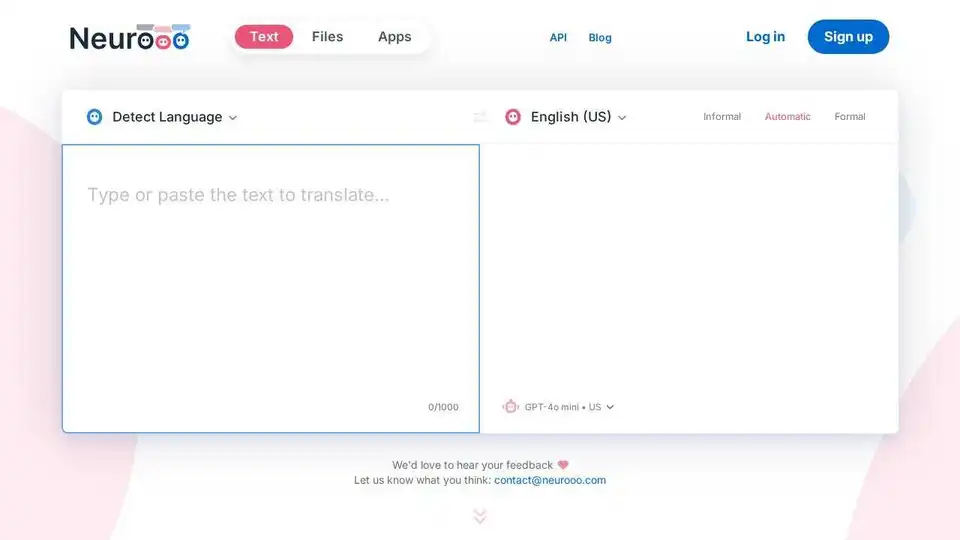This screenshot has height=540, width=960.
Task: Select the Informal tone option
Action: pos(722,116)
